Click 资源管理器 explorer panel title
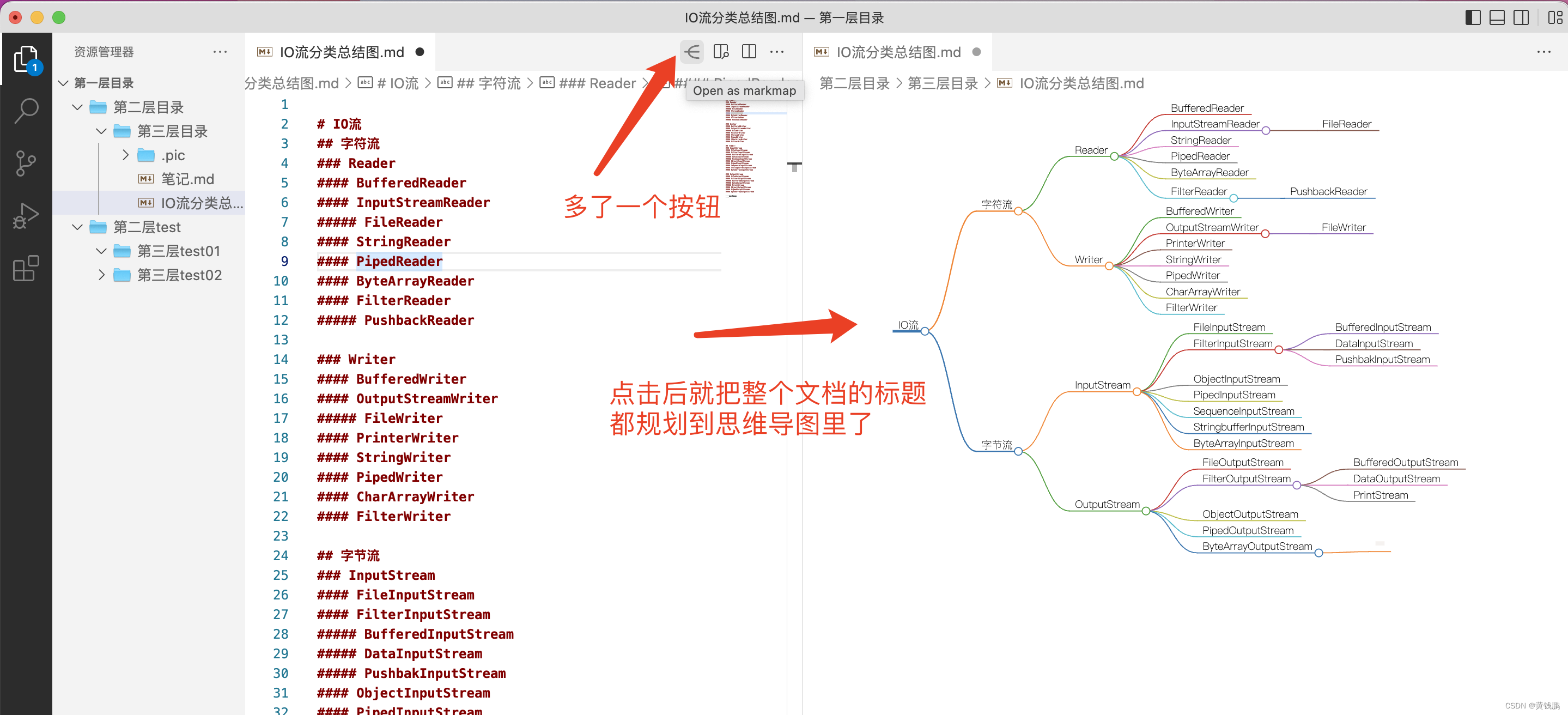 [x=104, y=52]
